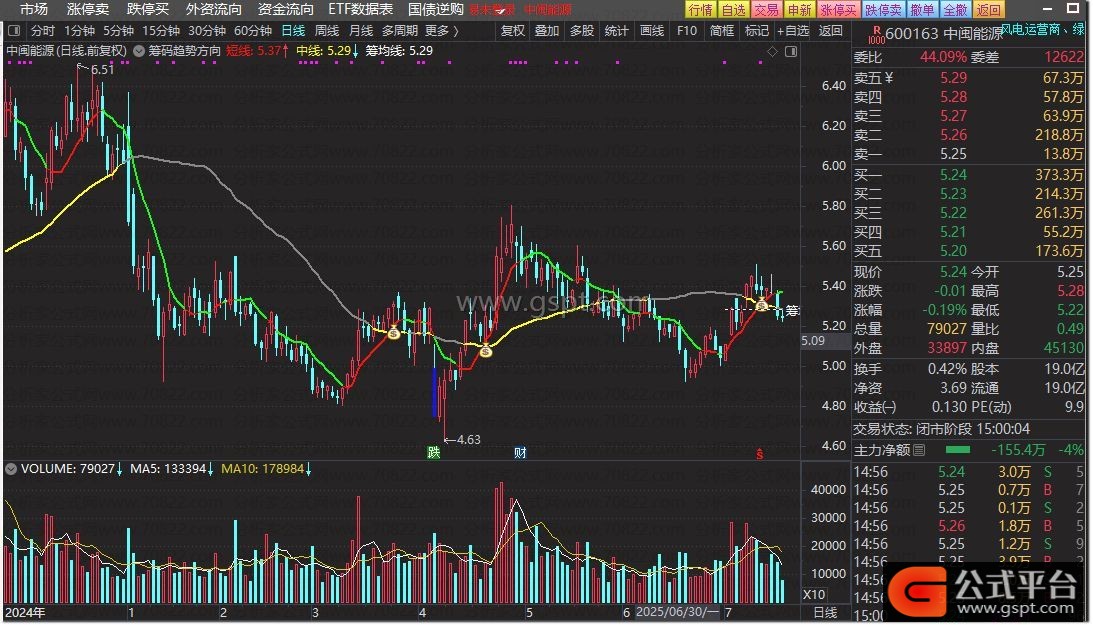Click the red 涨停买 quick button
The height and width of the screenshot is (625, 1093).
(x=839, y=10)
